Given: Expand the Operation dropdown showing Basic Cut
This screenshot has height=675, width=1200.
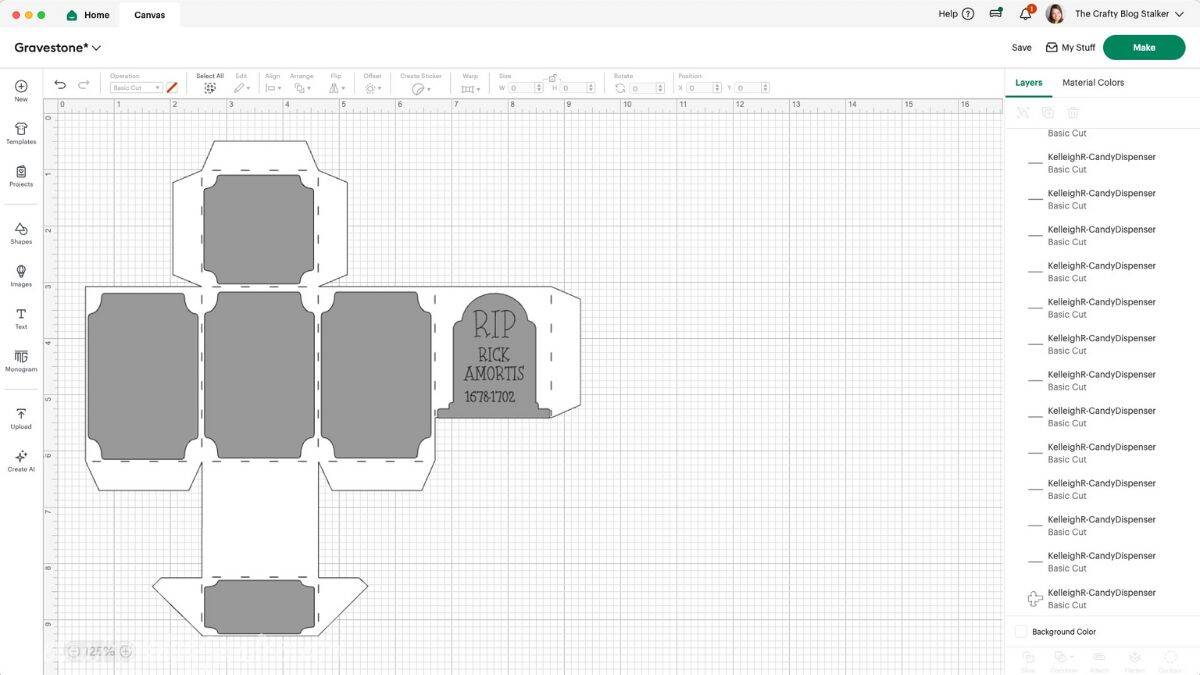Looking at the screenshot, I should (x=135, y=88).
